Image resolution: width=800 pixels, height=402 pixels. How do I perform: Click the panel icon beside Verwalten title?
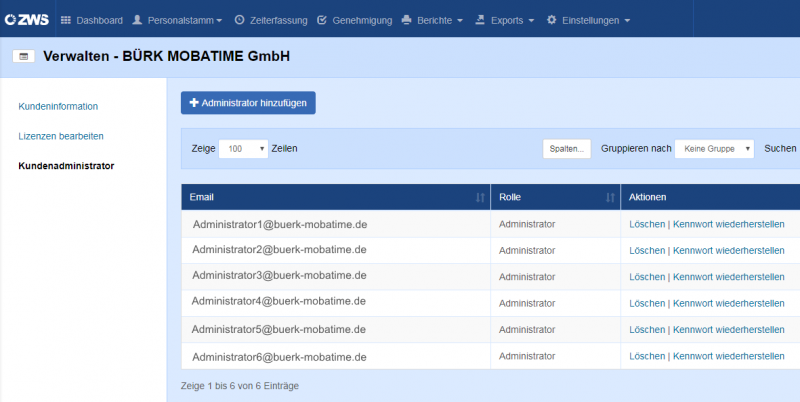coord(23,56)
